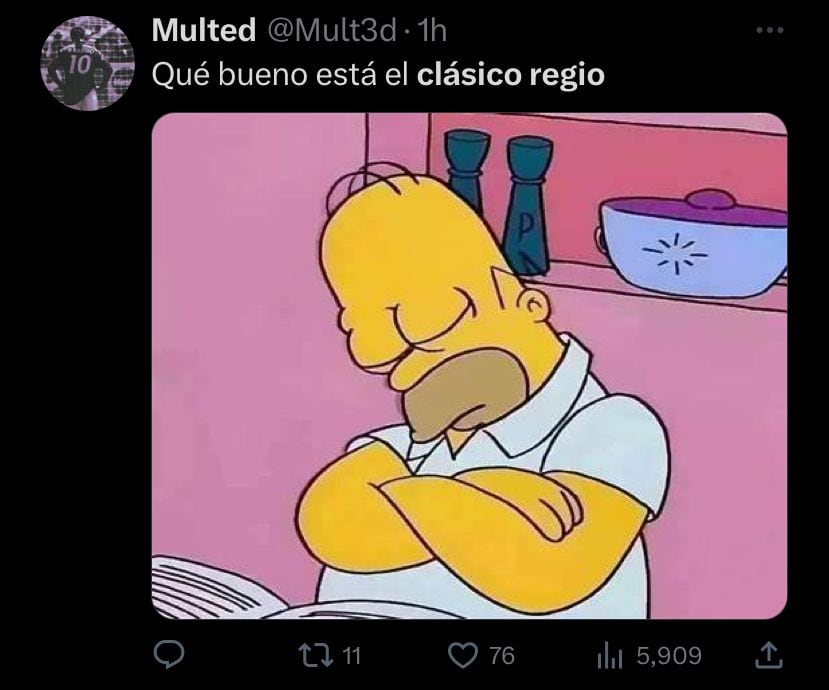Click the tweet text "Qué bueno está el"
This screenshot has height=690, width=829.
pos(280,75)
